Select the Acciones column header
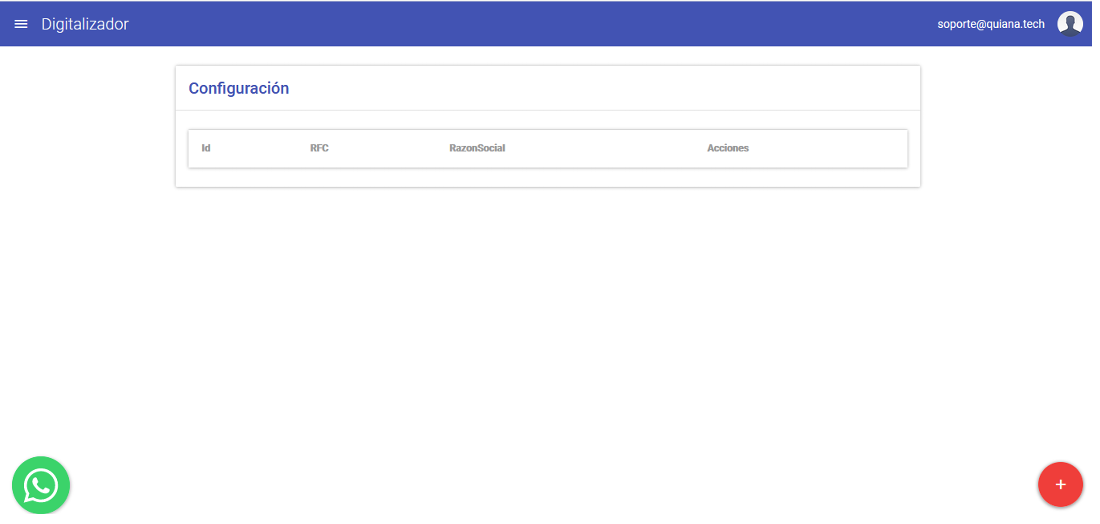 click(727, 148)
